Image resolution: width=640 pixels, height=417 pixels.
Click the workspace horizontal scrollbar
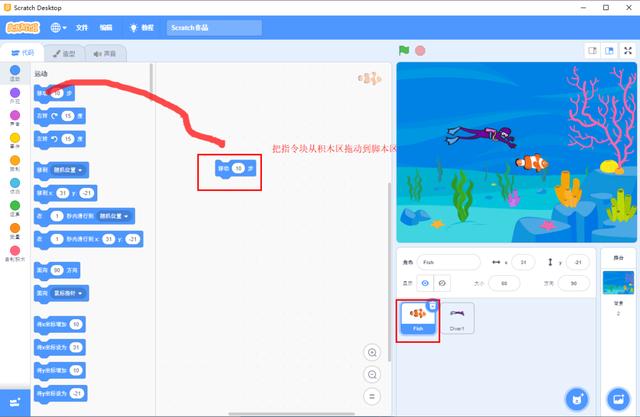(x=291, y=414)
